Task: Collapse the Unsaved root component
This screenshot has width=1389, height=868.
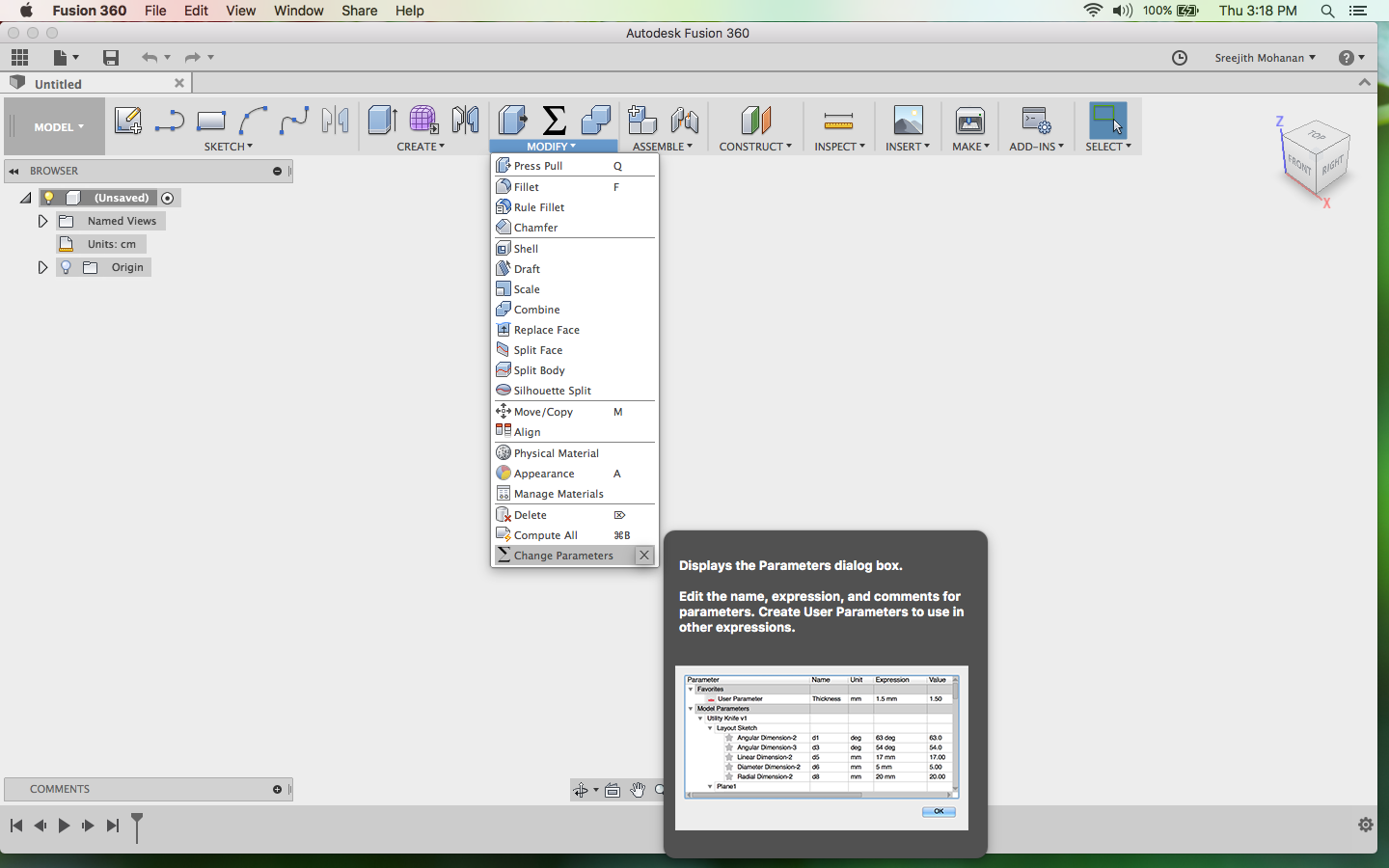Action: tap(26, 198)
